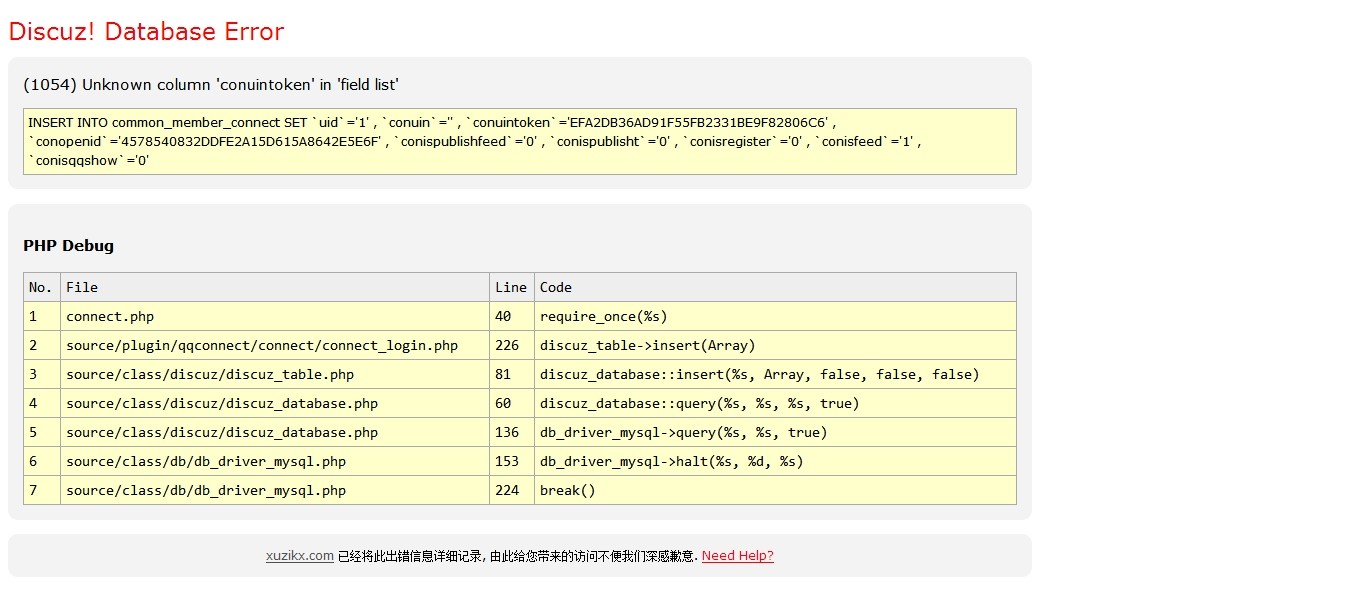Select the halt(%s, %d, %s) code cell

pos(682,461)
